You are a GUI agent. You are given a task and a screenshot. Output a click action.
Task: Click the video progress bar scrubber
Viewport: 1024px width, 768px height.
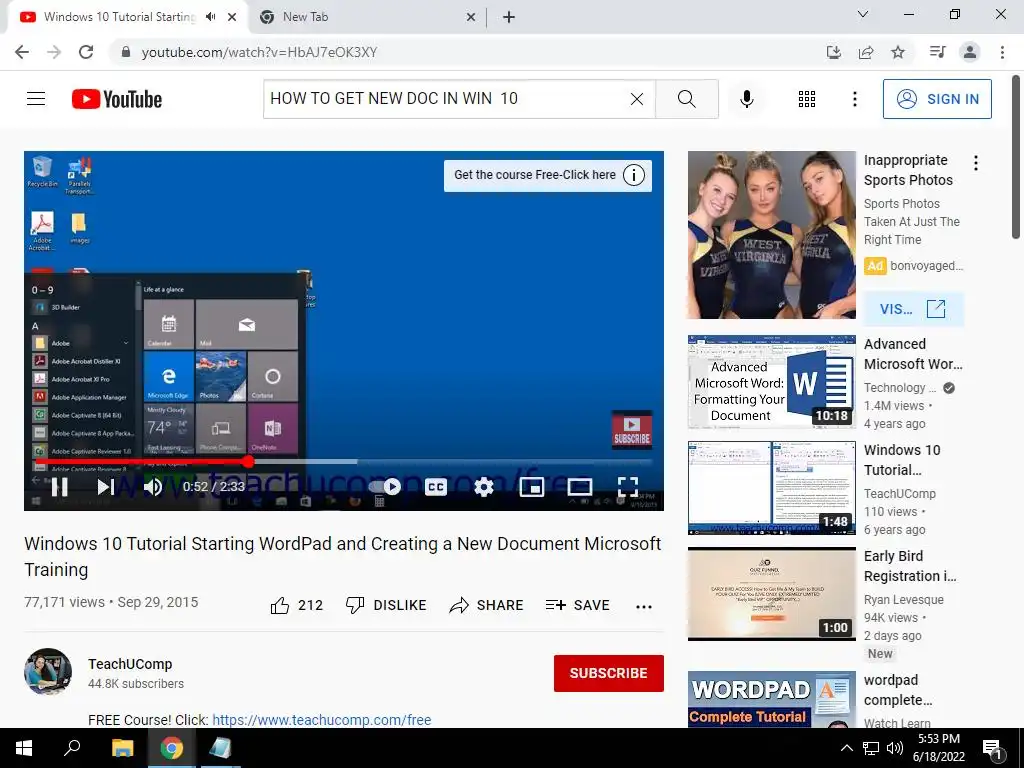[x=248, y=462]
